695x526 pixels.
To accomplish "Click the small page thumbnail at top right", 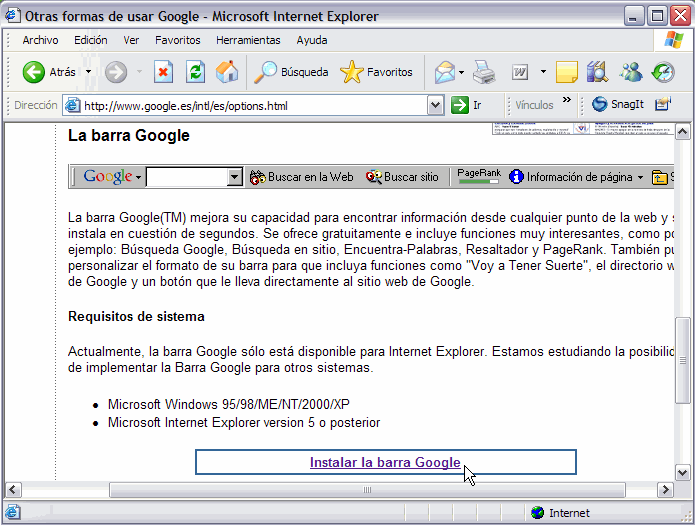I will coord(583,129).
